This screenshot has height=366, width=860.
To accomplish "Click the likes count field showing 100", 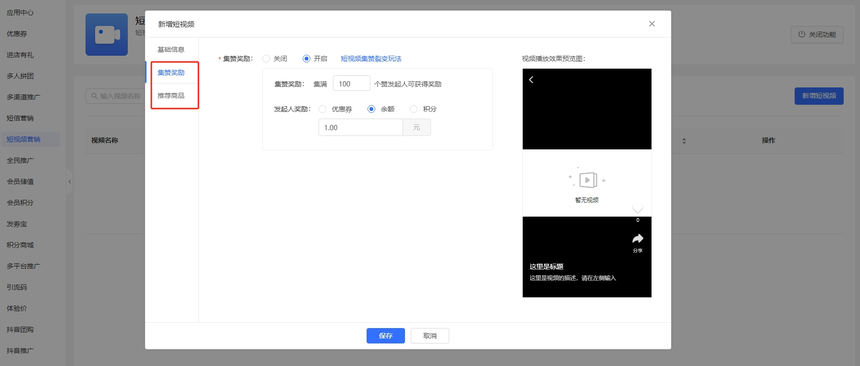I will pyautogui.click(x=352, y=84).
